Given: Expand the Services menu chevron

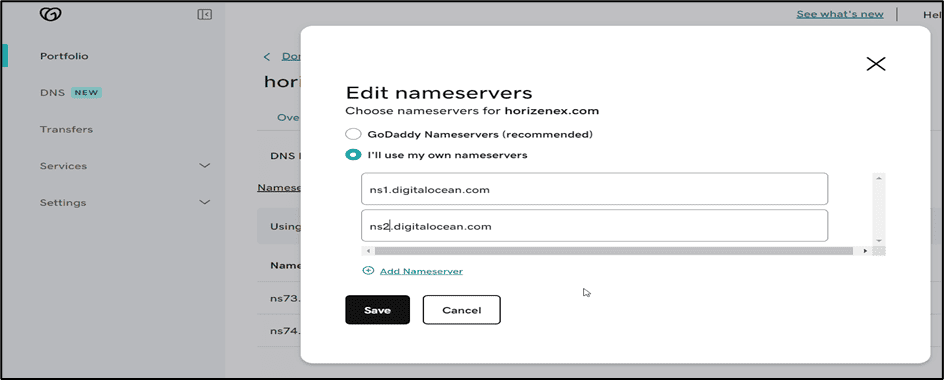Looking at the screenshot, I should coord(205,166).
